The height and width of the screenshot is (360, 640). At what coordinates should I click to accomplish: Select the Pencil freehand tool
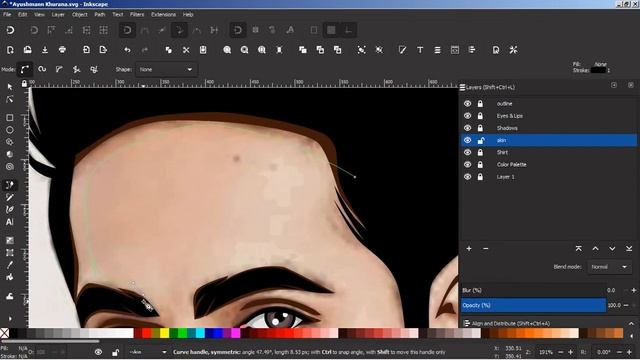pos(10,197)
